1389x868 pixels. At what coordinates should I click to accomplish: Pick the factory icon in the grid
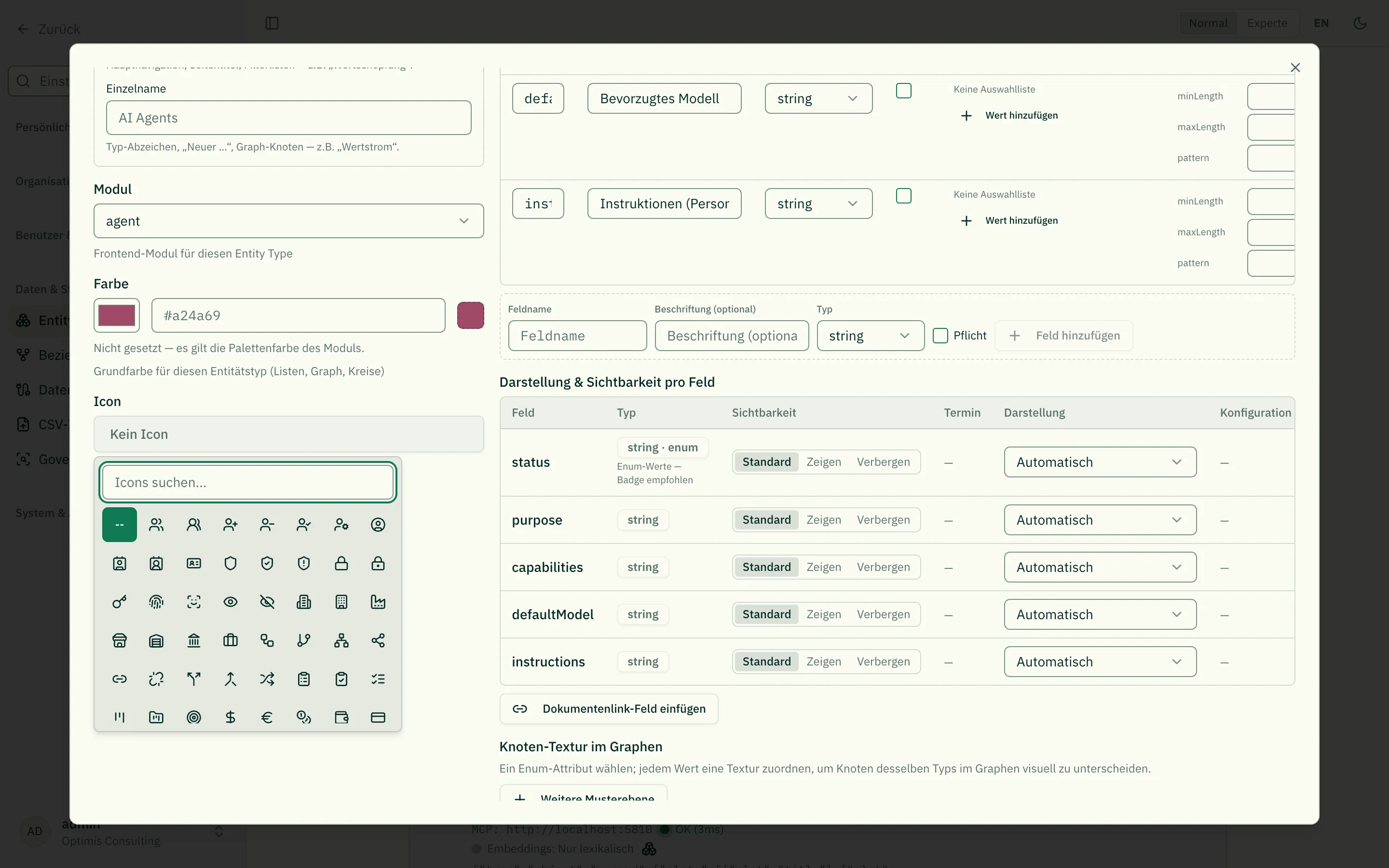click(x=378, y=602)
